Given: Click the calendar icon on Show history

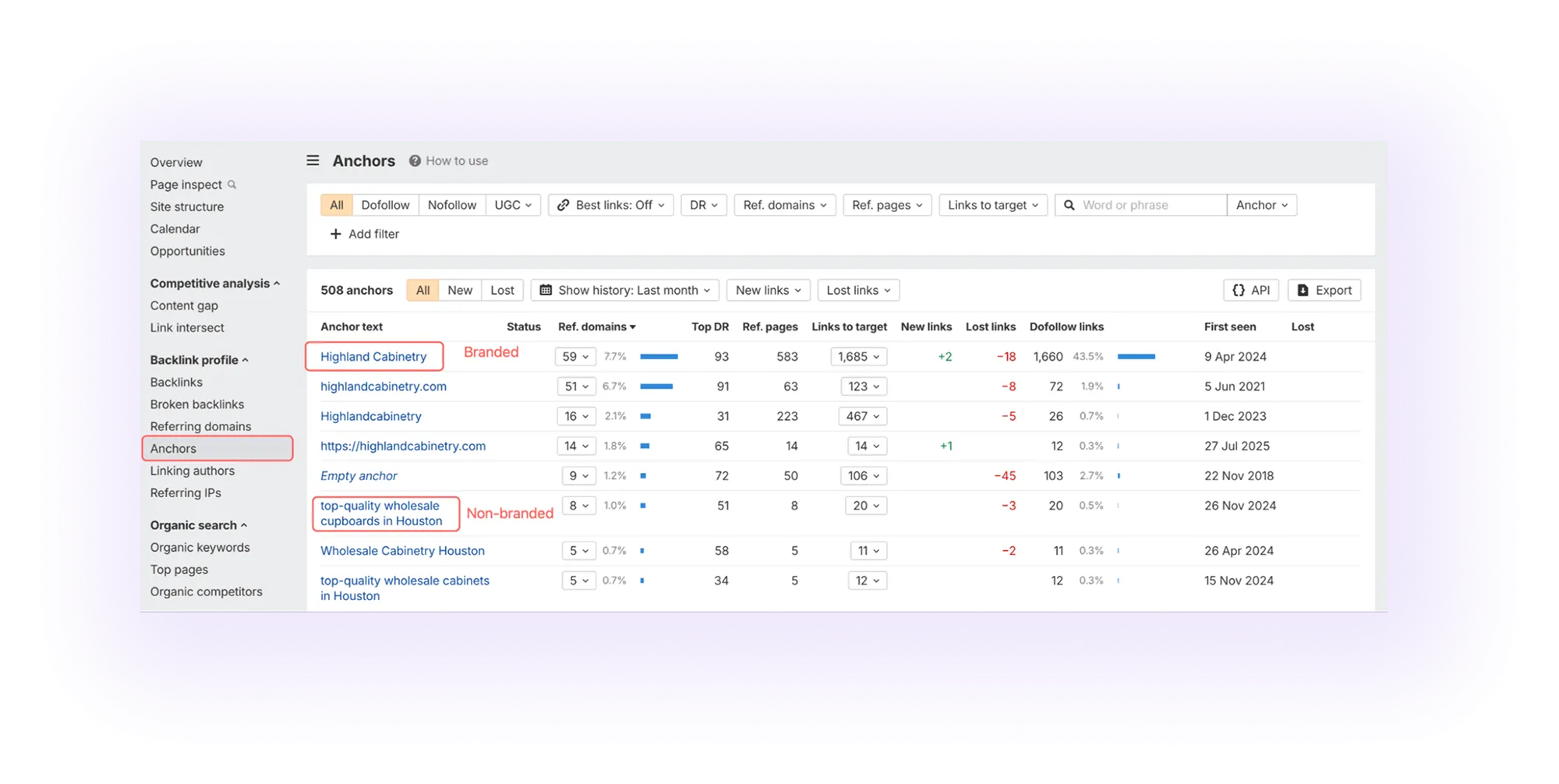Looking at the screenshot, I should tap(547, 290).
